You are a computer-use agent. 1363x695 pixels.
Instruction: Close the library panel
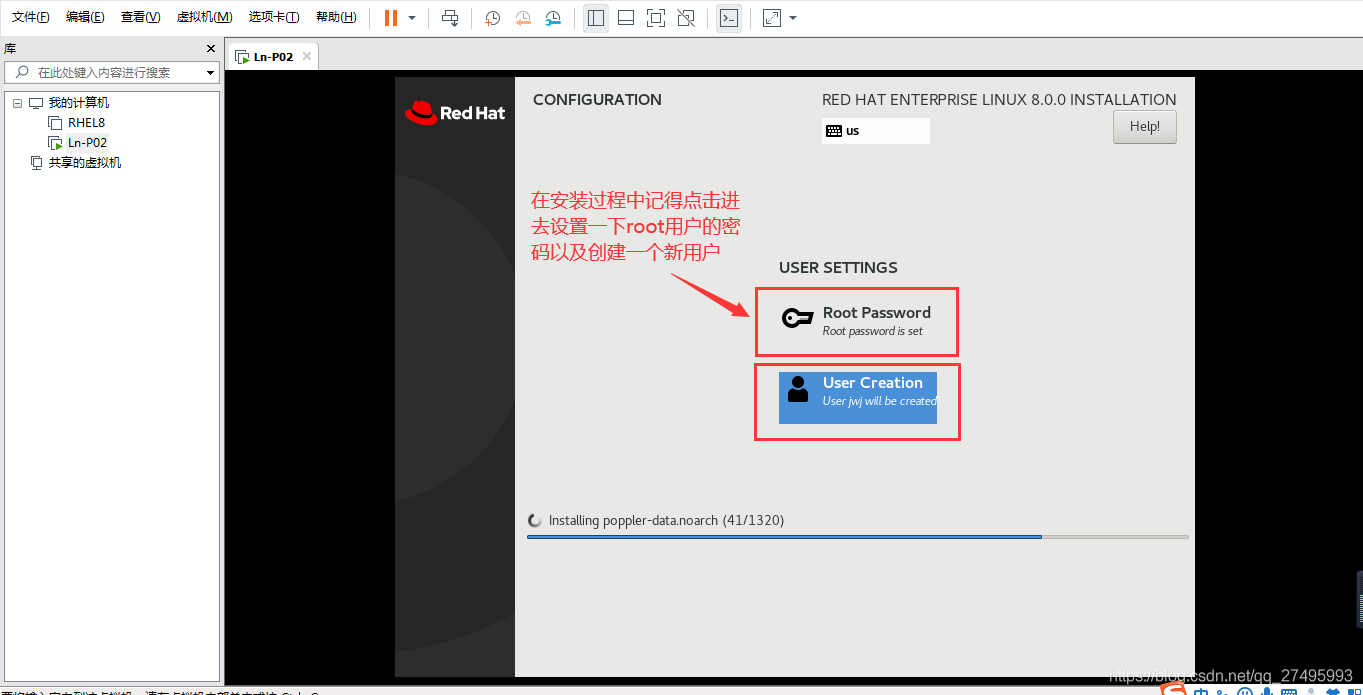click(x=211, y=49)
